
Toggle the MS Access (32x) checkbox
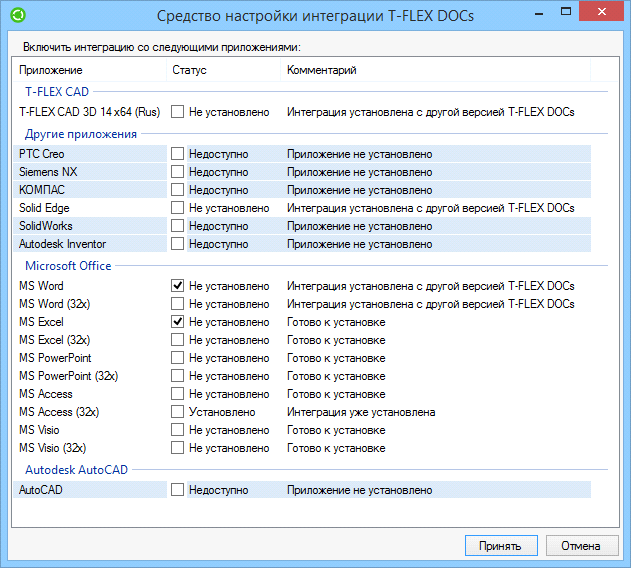point(177,412)
